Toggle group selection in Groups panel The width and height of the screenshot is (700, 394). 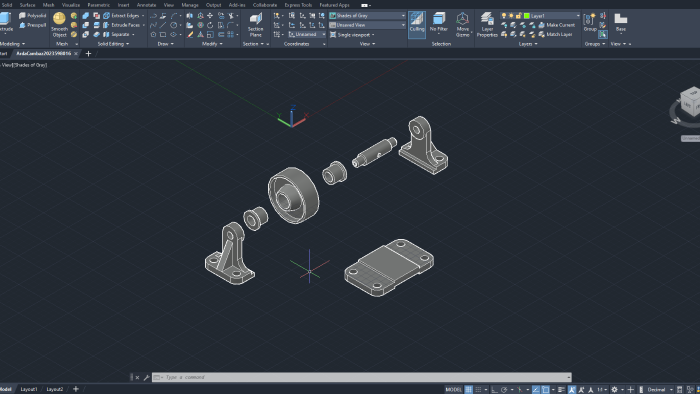point(603,34)
